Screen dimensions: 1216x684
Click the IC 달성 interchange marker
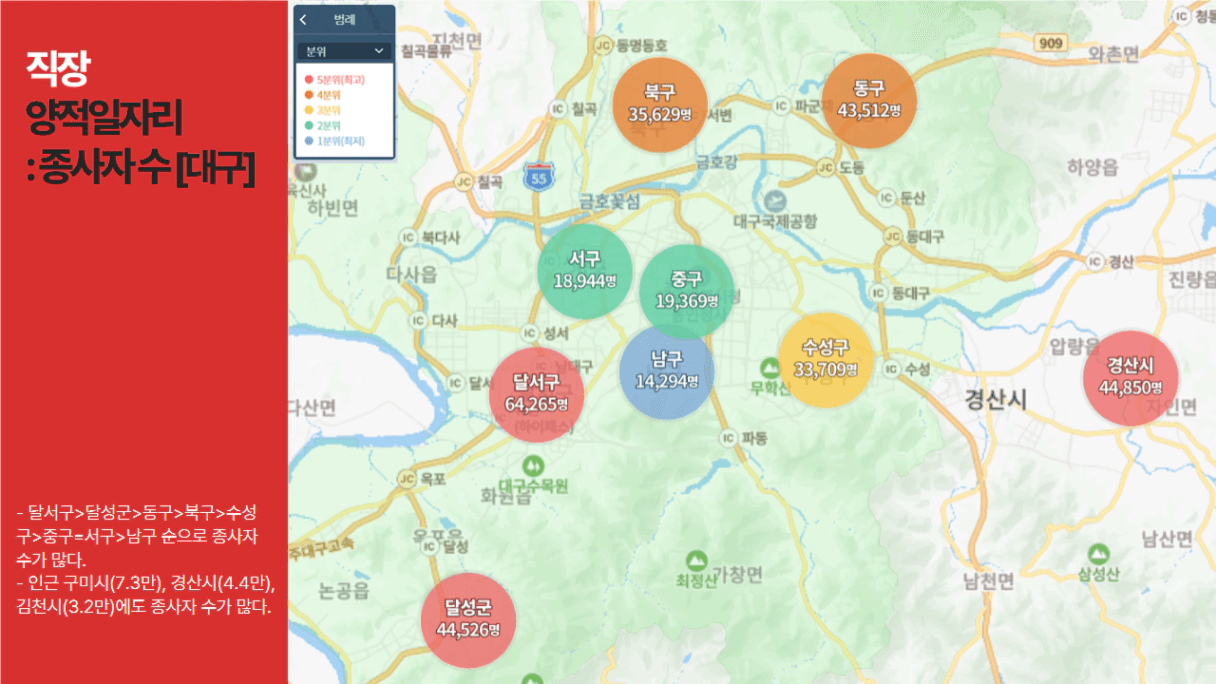(429, 547)
